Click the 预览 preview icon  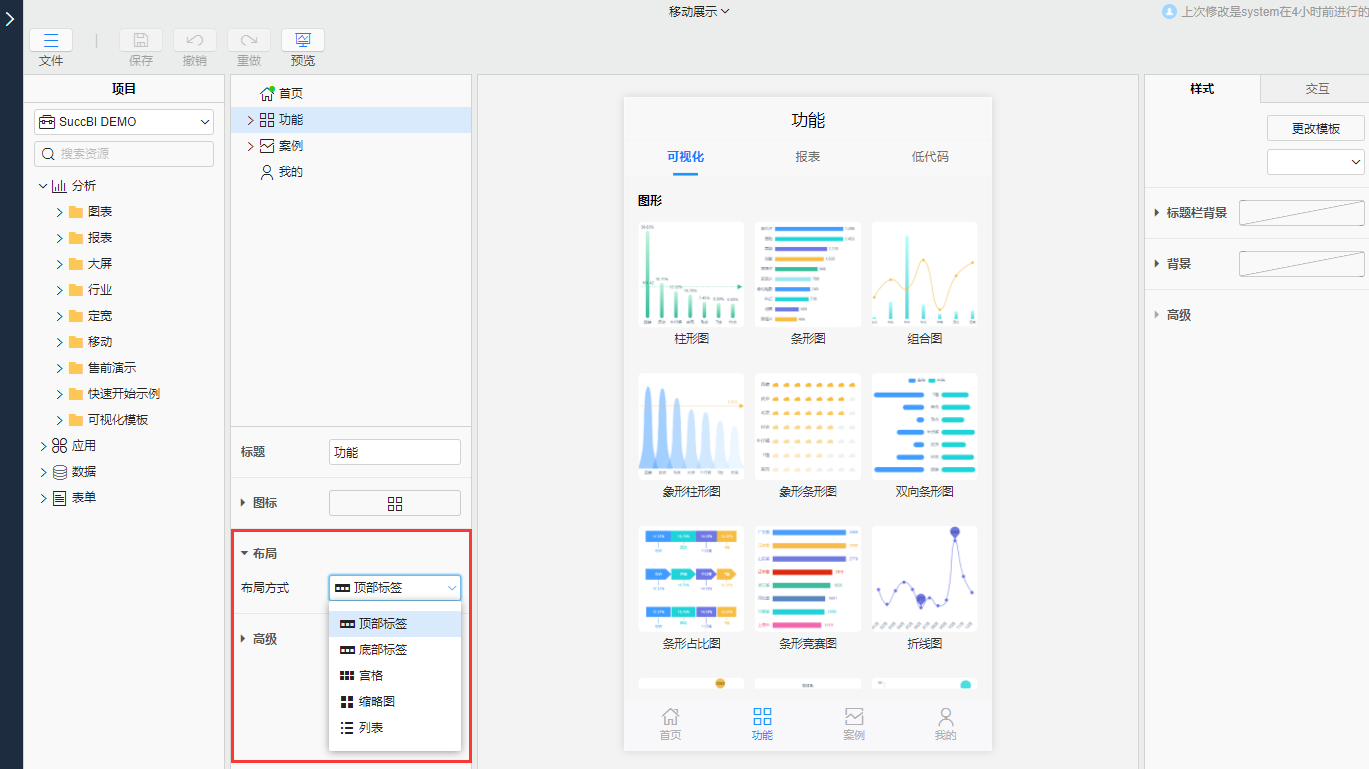click(x=303, y=41)
